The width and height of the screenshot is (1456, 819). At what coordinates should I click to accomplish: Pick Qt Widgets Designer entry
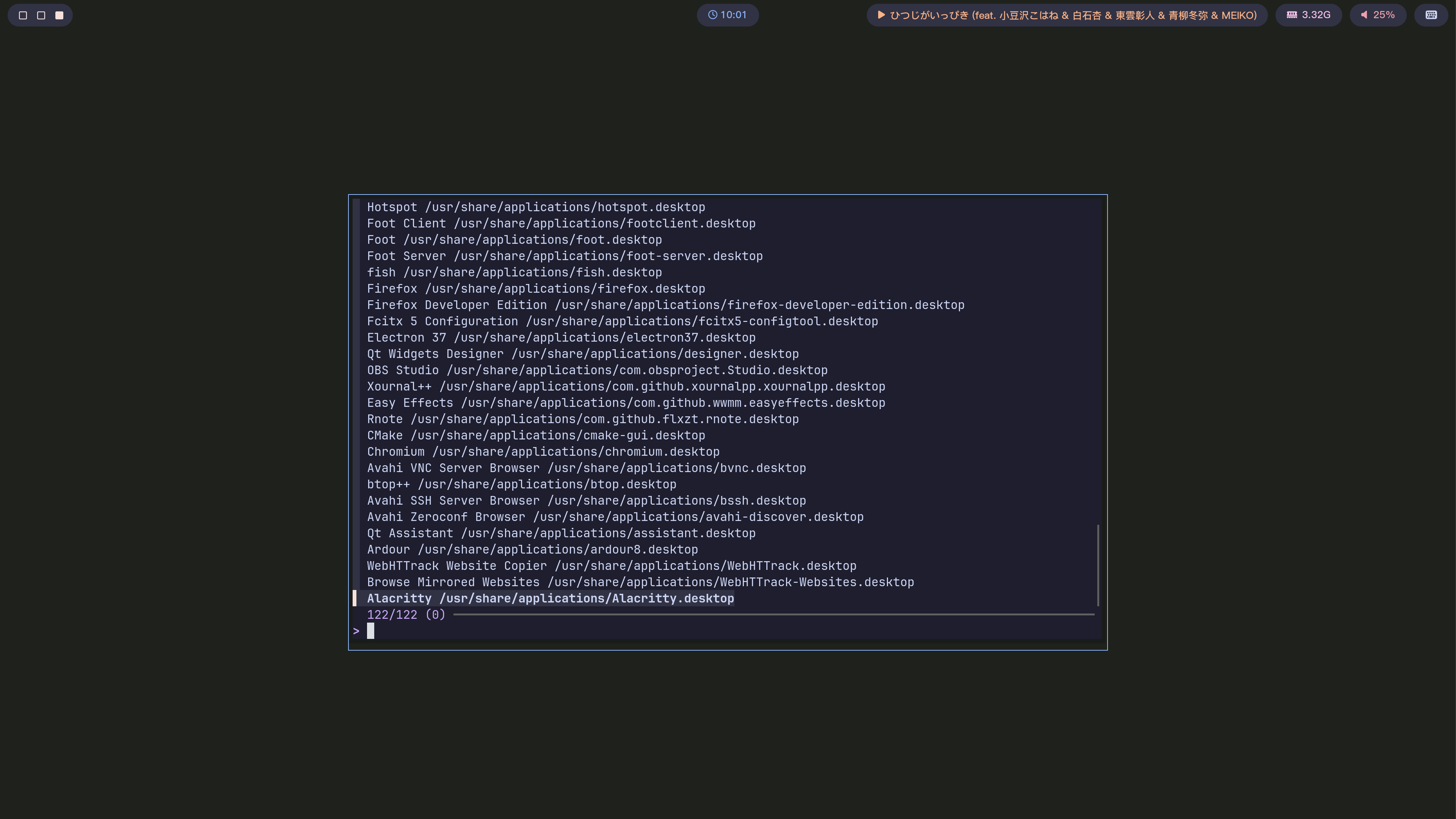click(x=583, y=355)
